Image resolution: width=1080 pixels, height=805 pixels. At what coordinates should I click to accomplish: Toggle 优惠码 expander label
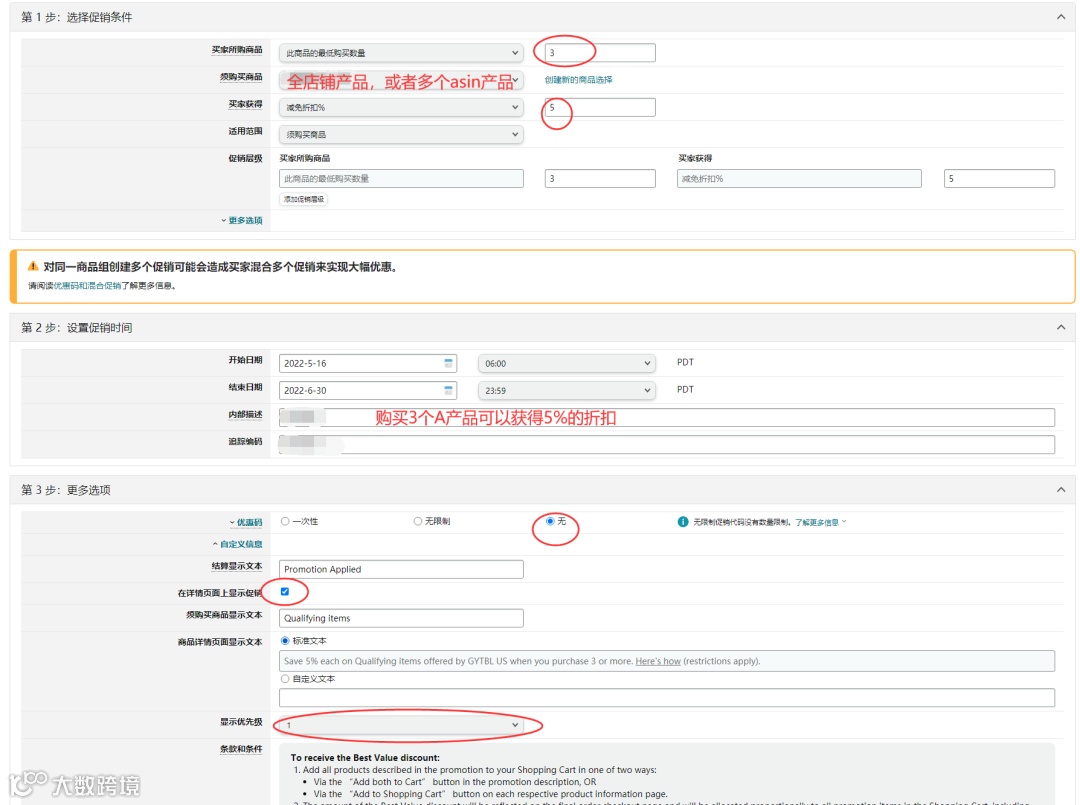[247, 523]
